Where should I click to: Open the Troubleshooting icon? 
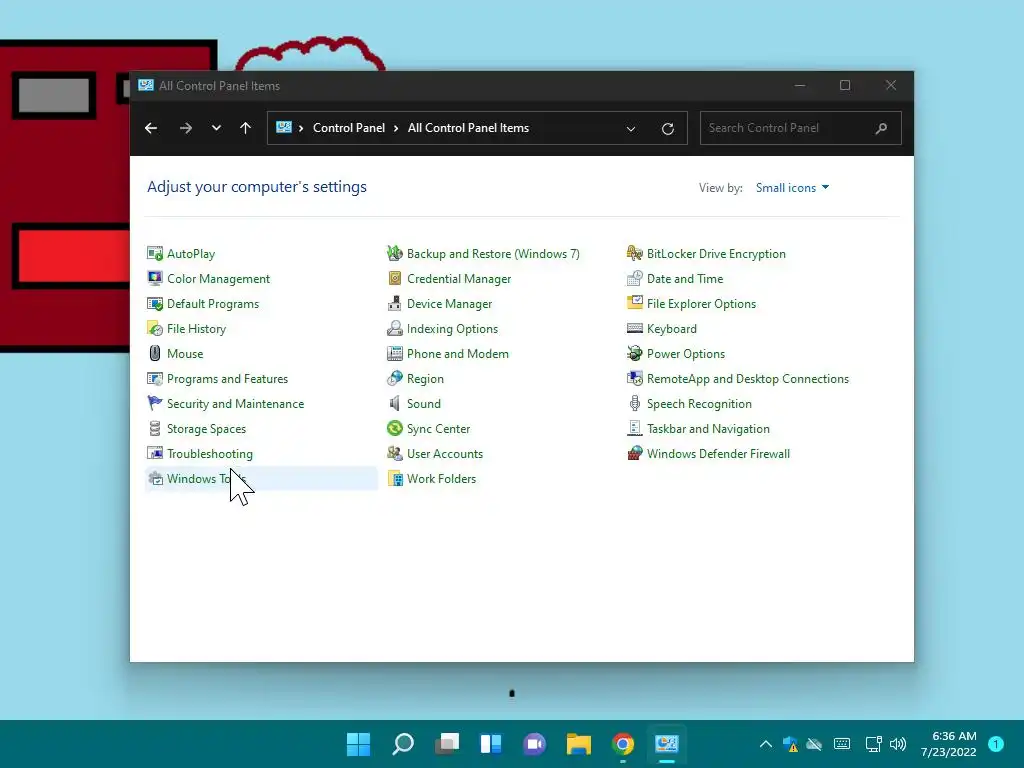(155, 453)
